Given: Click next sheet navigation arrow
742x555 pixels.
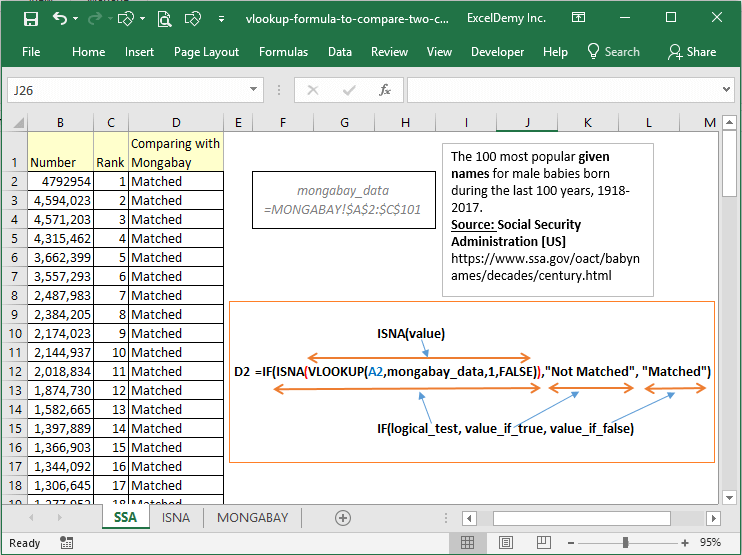Looking at the screenshot, I should pyautogui.click(x=59, y=518).
